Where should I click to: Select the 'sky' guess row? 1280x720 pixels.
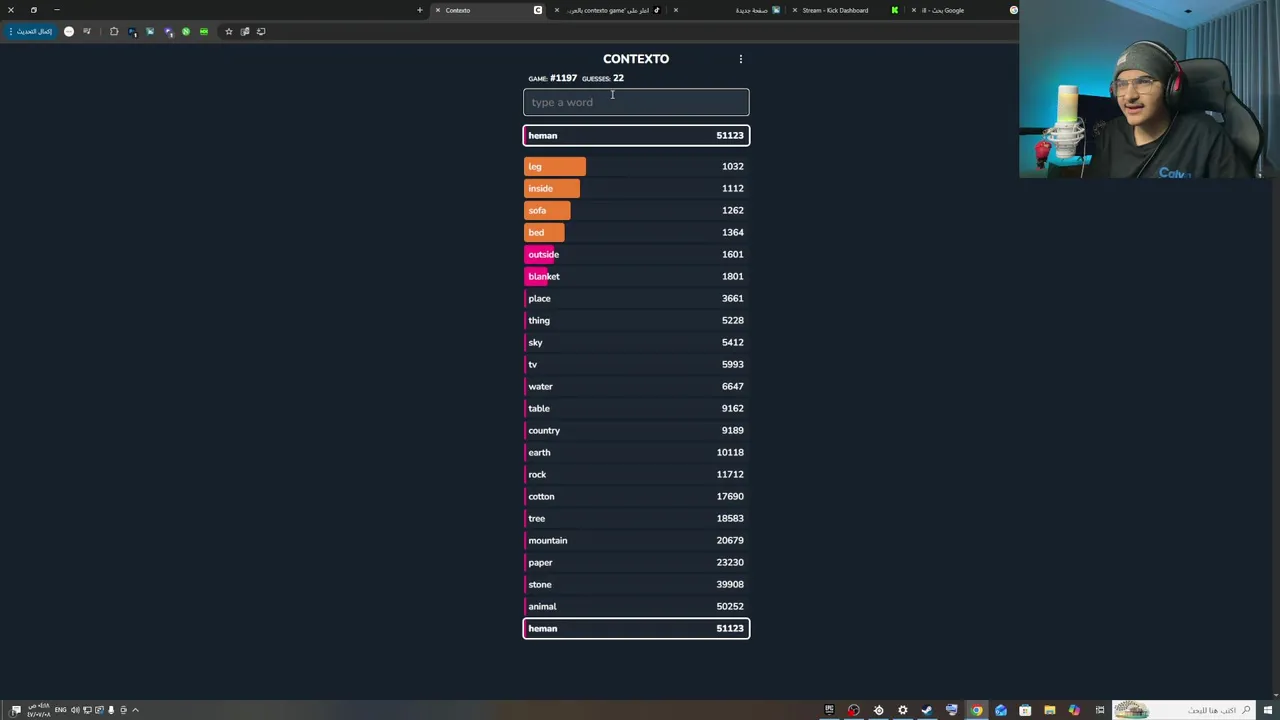[636, 342]
